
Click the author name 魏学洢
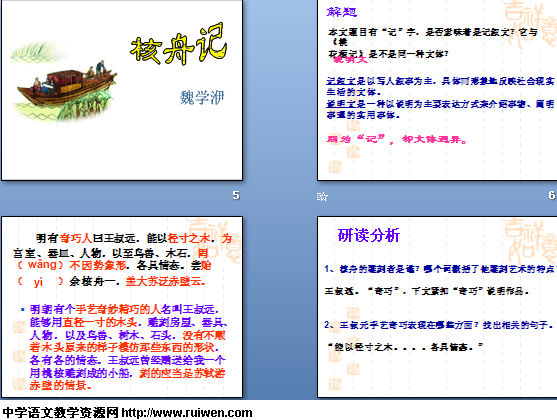point(202,97)
